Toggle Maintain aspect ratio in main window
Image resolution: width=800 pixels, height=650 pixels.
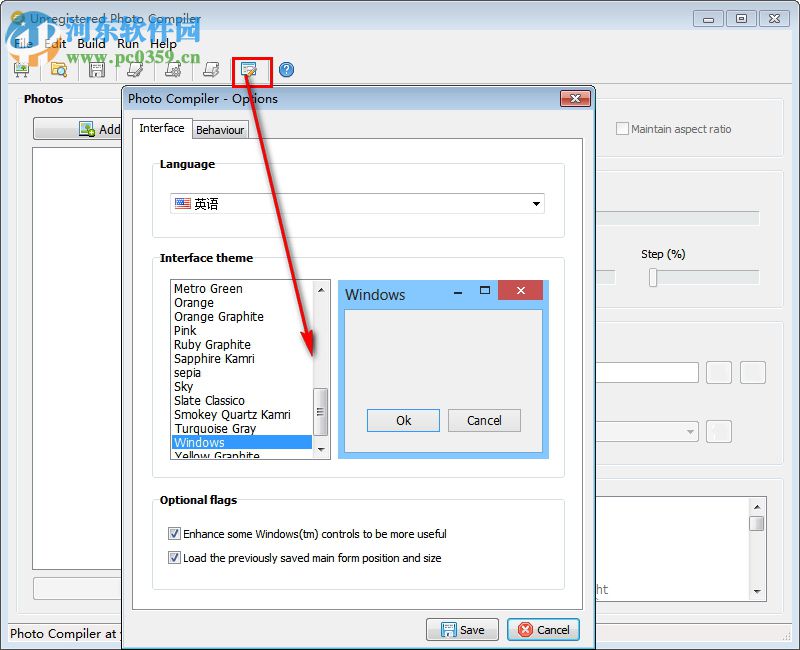coord(622,129)
